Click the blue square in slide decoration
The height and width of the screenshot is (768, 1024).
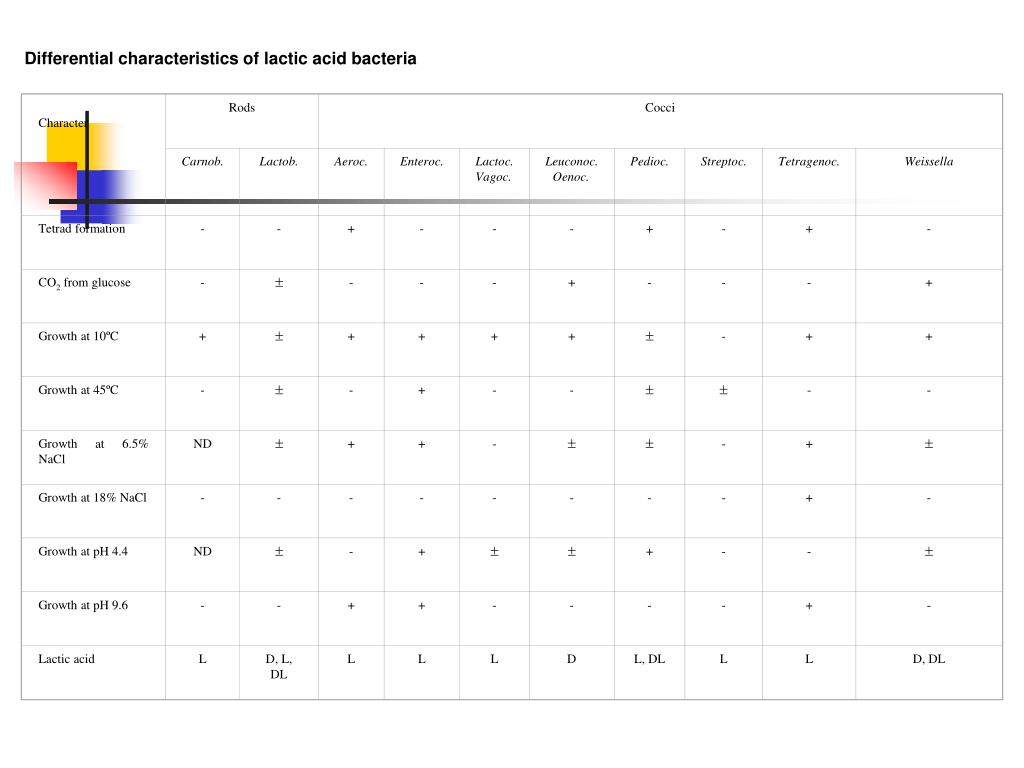(101, 197)
